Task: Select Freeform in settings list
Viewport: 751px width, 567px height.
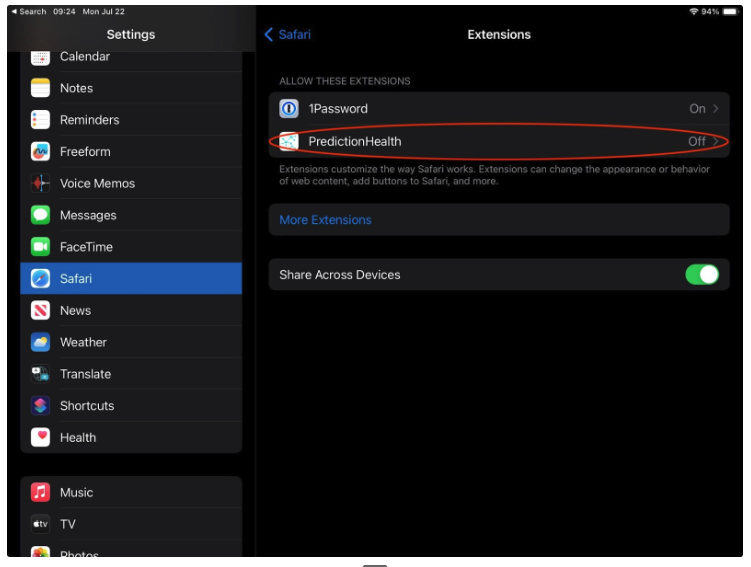Action: pyautogui.click(x=131, y=152)
